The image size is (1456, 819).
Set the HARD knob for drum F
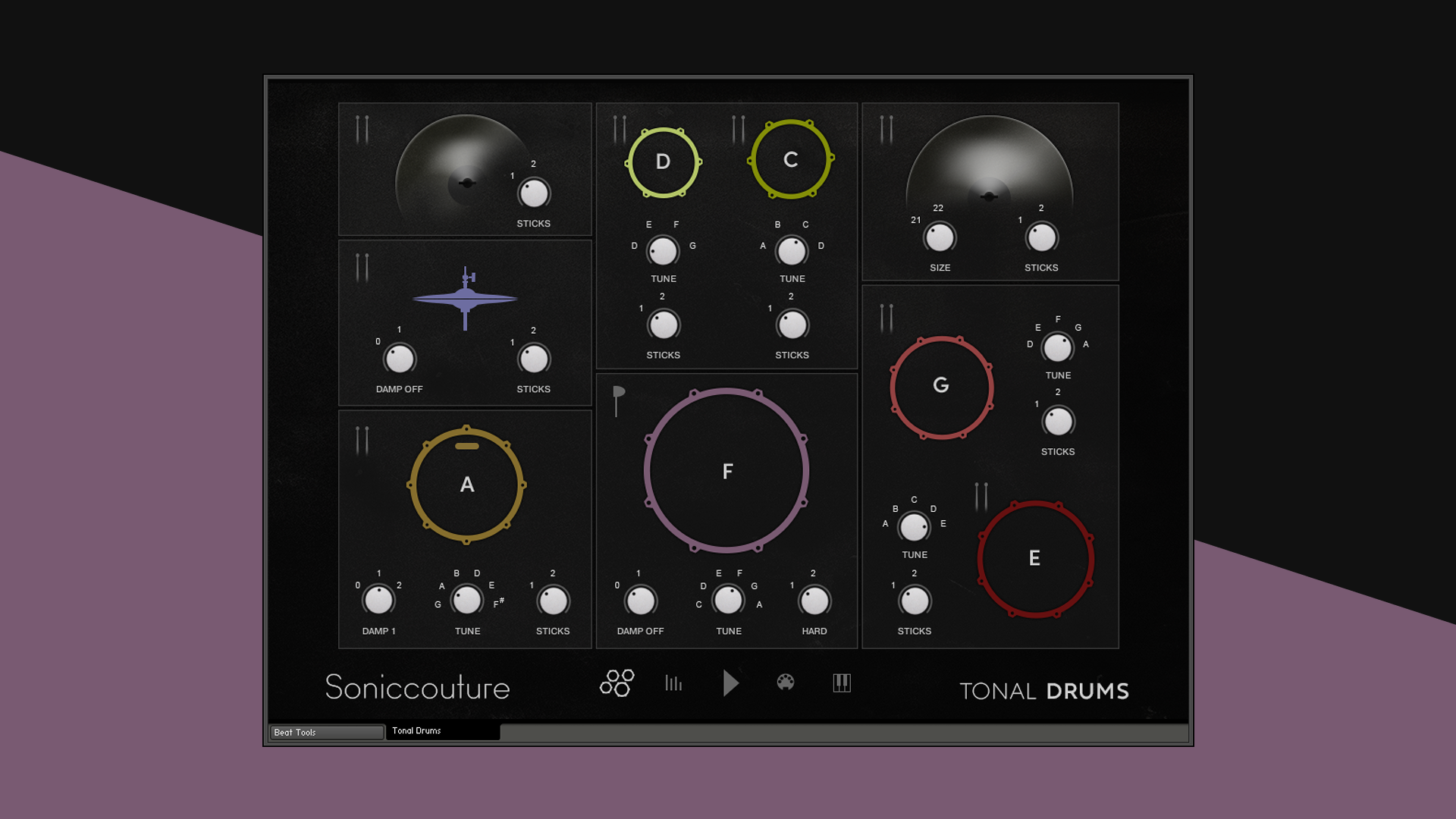pyautogui.click(x=814, y=601)
